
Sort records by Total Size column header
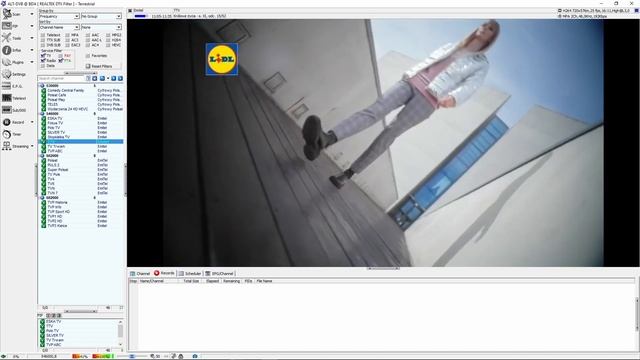tap(191, 281)
